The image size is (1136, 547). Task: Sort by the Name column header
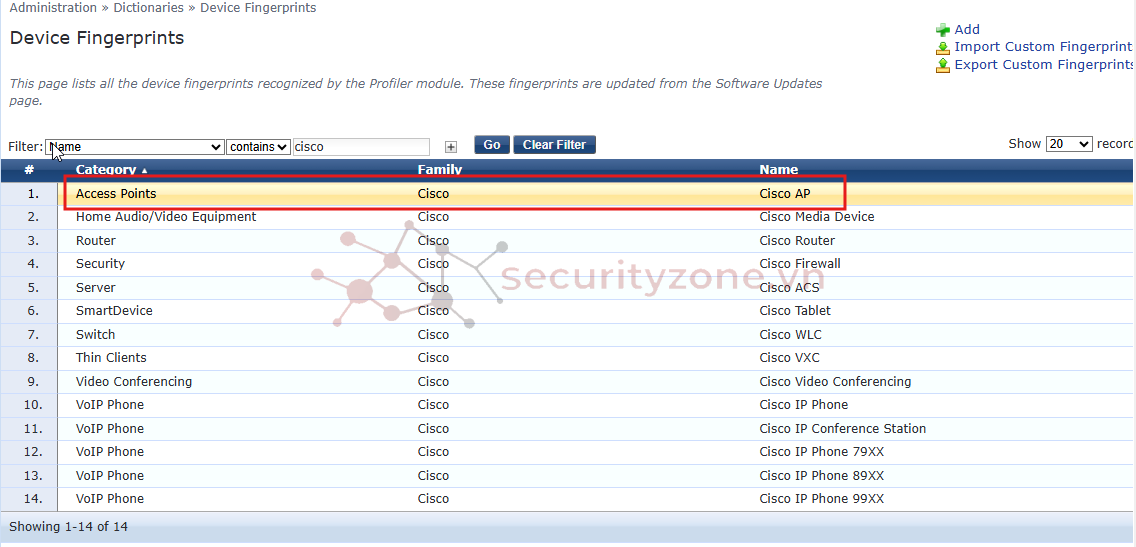tap(779, 170)
